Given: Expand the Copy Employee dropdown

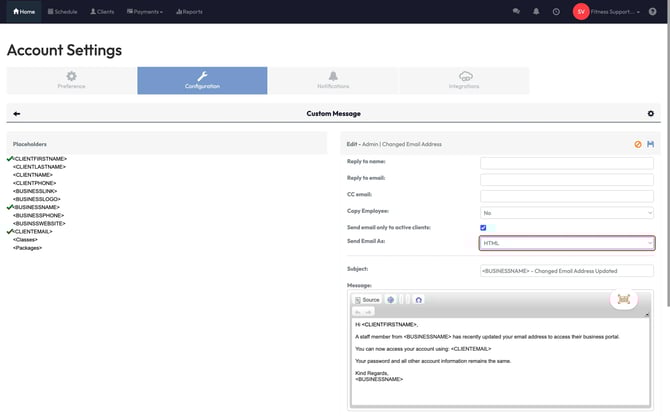Looking at the screenshot, I should click(x=567, y=212).
